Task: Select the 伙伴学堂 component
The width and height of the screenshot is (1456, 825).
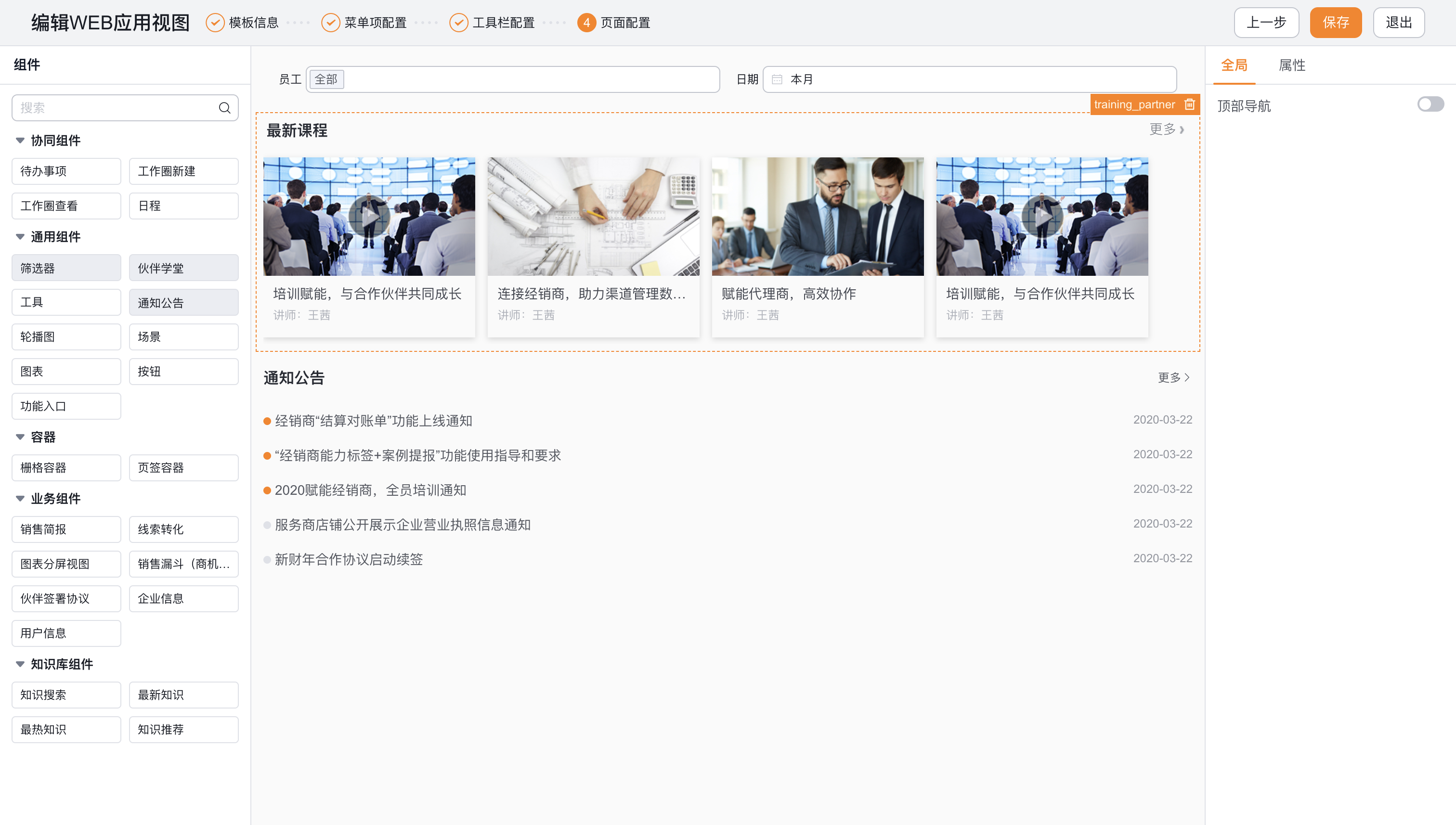Action: tap(183, 268)
